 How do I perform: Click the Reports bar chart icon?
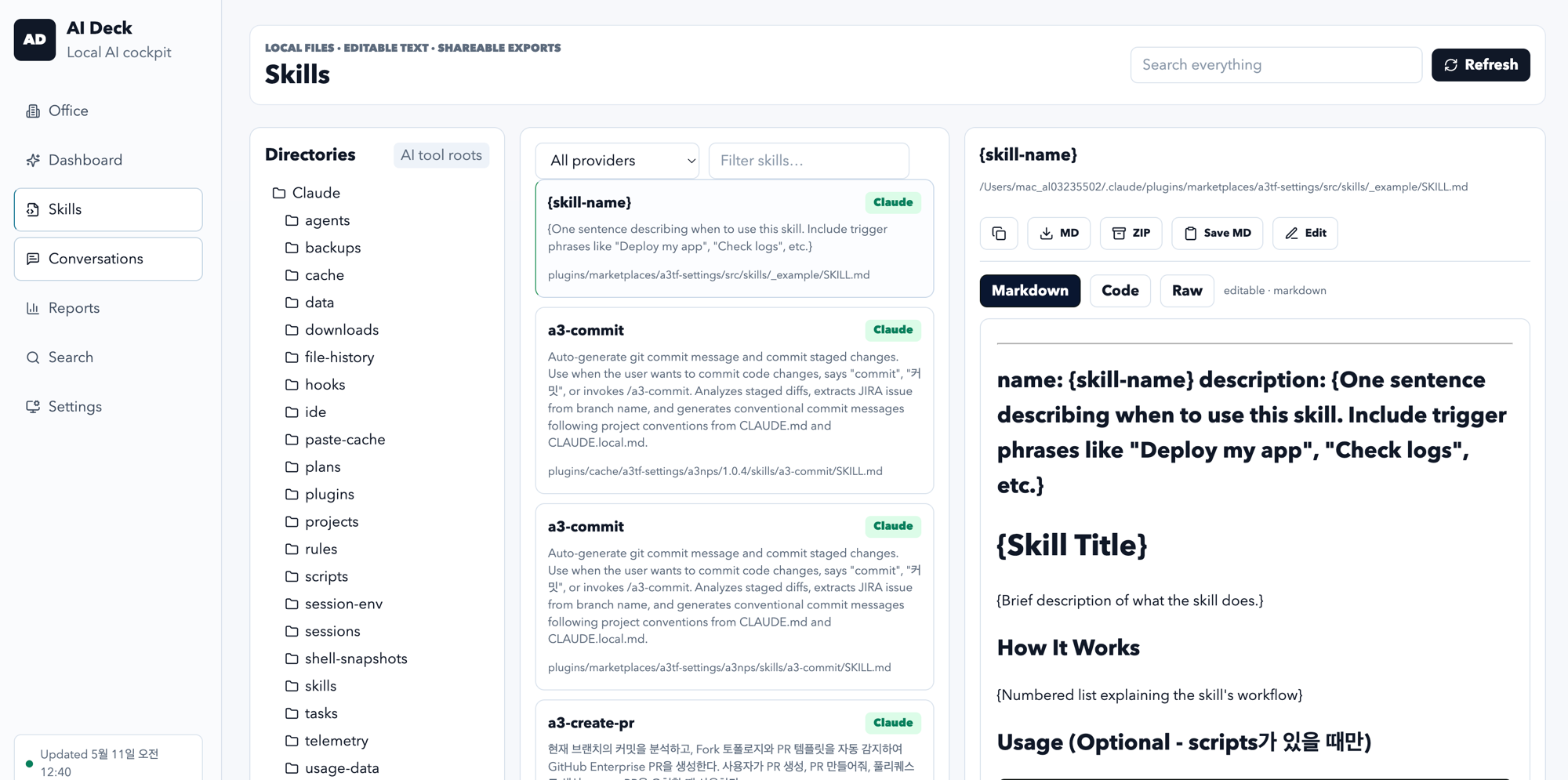(x=33, y=308)
